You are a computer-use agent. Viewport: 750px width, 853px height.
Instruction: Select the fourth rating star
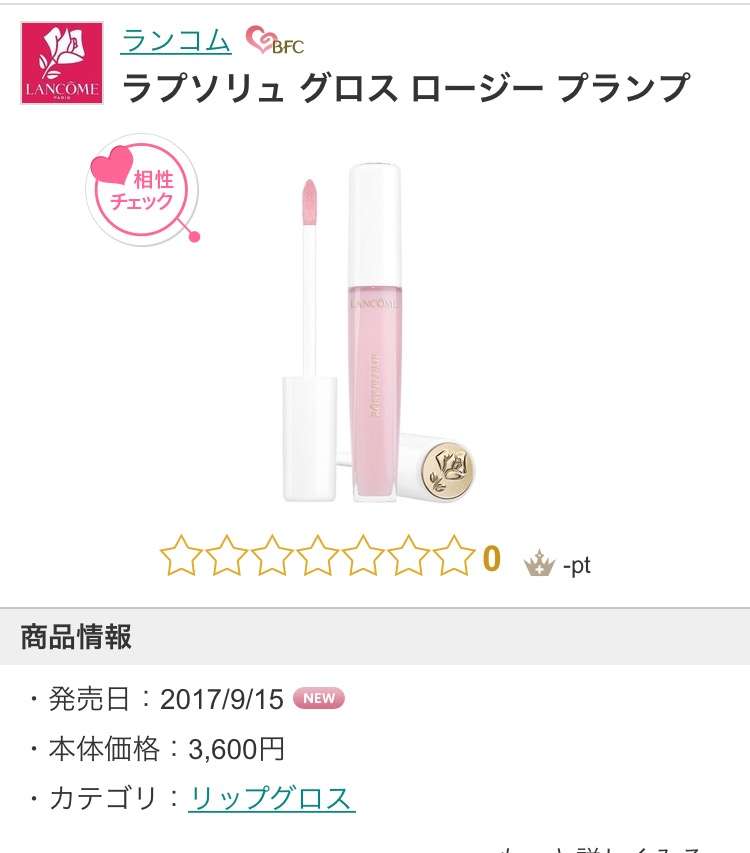tap(318, 555)
